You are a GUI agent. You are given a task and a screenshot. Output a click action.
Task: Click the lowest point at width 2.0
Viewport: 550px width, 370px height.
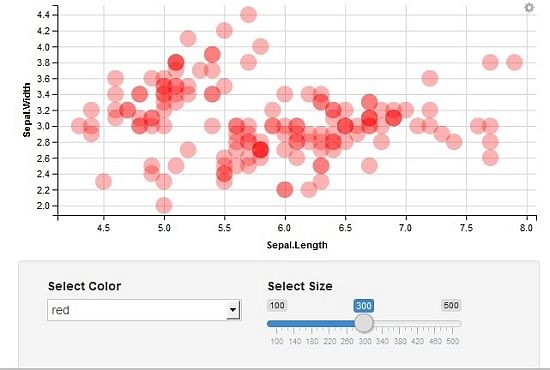[x=164, y=205]
